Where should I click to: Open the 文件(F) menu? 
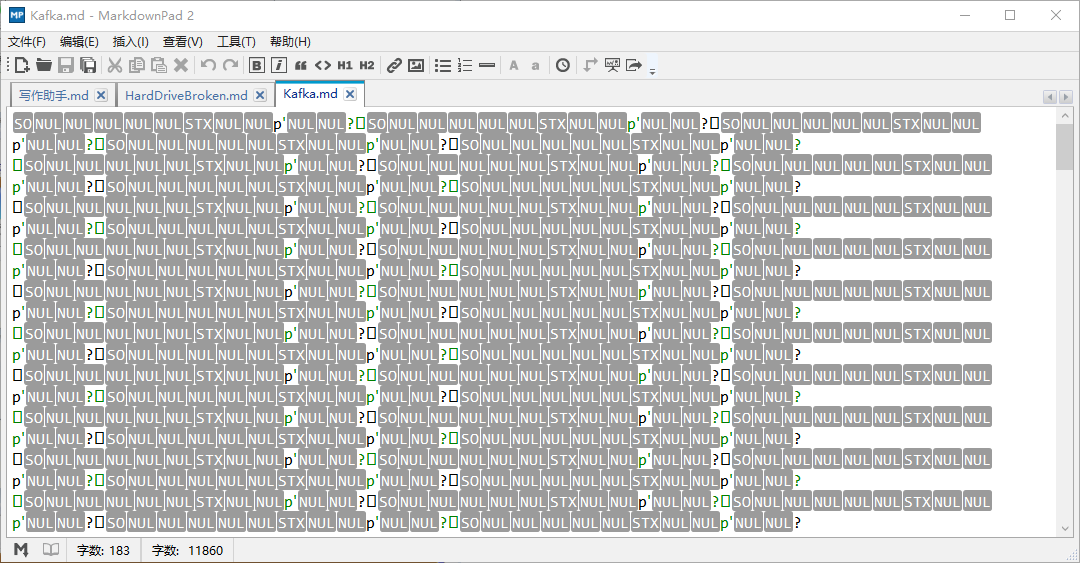click(27, 42)
